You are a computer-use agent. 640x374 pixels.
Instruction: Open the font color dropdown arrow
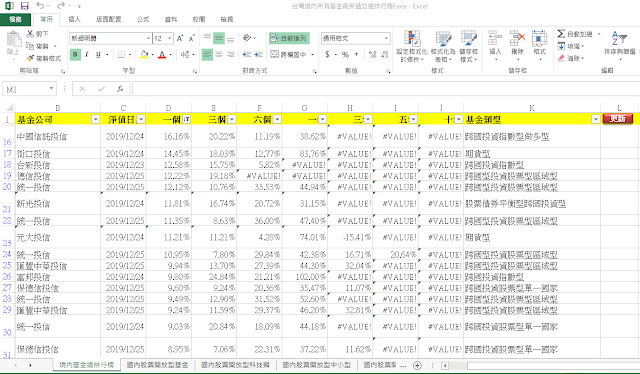click(171, 55)
